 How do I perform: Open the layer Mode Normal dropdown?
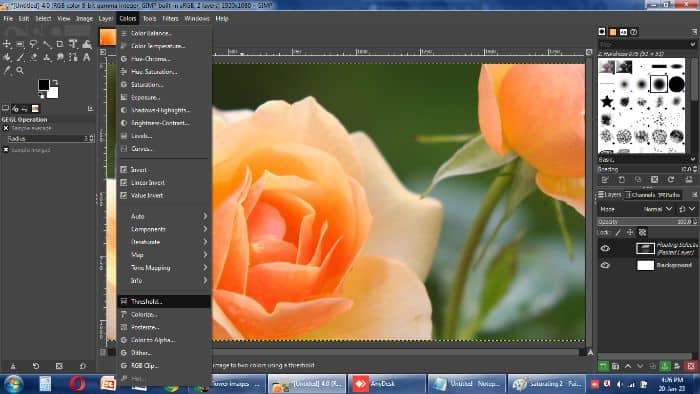tap(658, 209)
